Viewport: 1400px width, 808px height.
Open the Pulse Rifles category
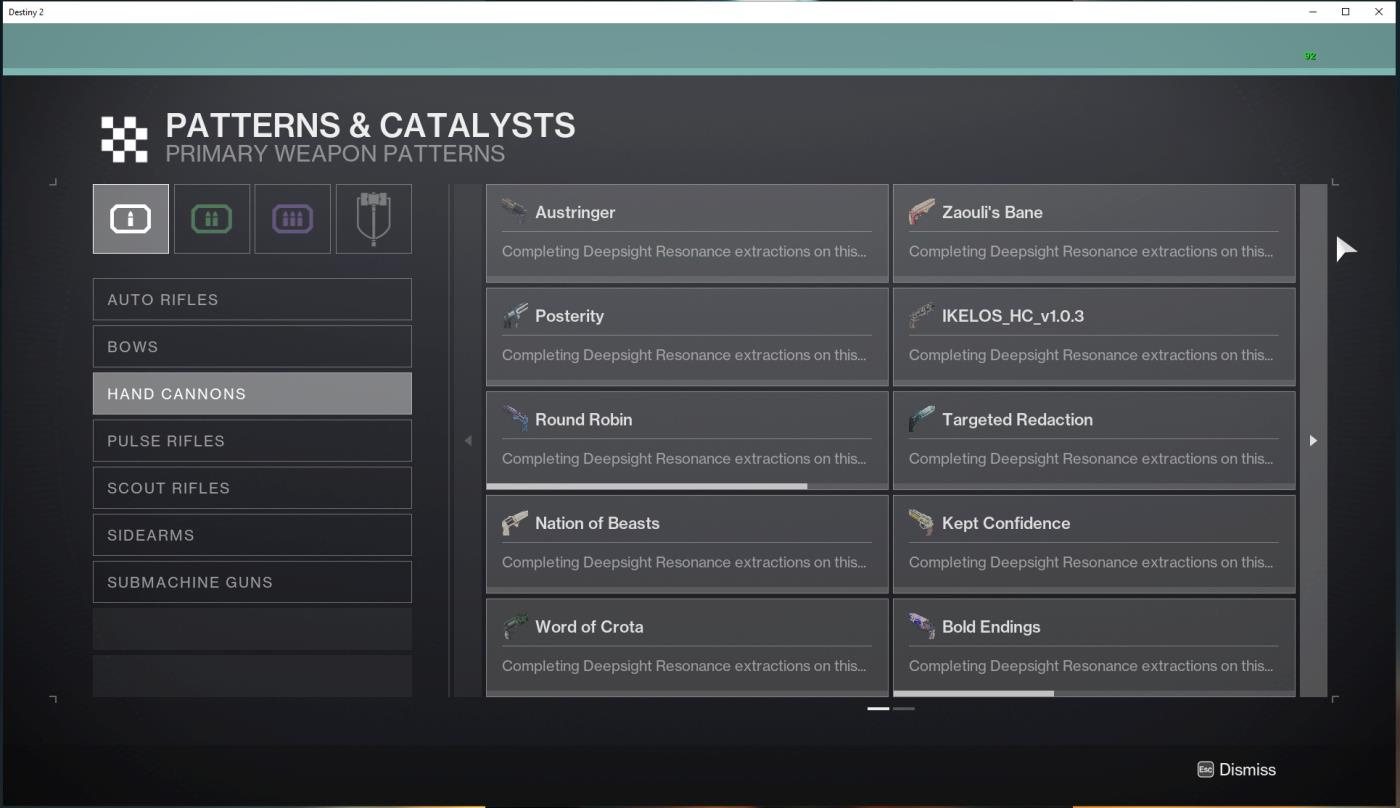pos(252,440)
